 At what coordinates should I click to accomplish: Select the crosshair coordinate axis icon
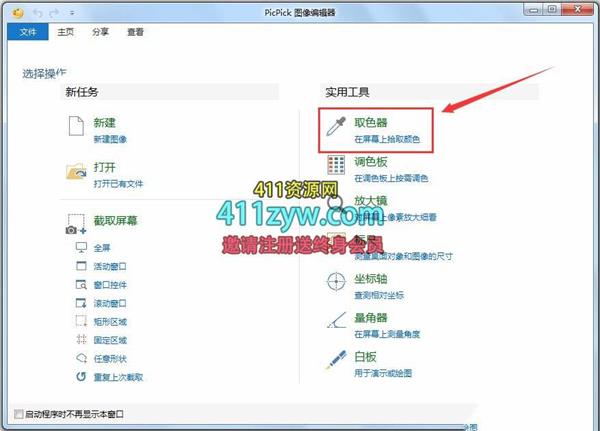(x=337, y=281)
